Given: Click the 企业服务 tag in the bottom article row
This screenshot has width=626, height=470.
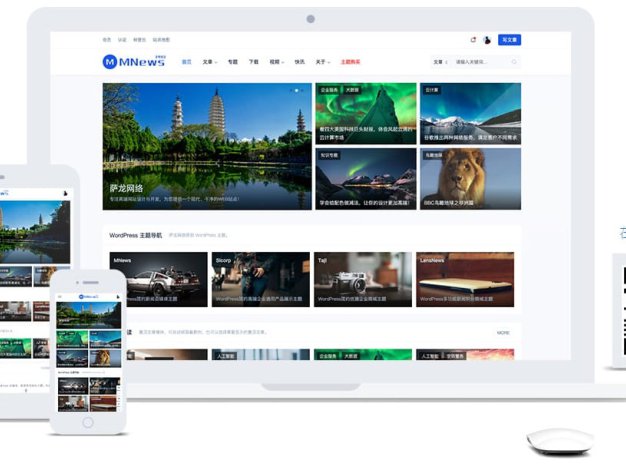Looking at the screenshot, I should tap(328, 356).
